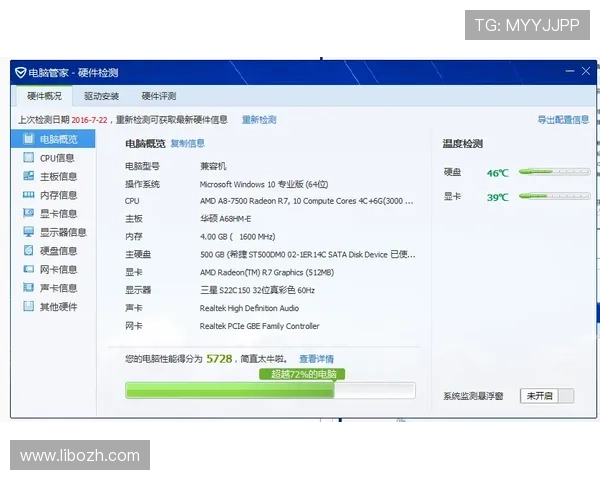
Task: Click the performance score progress bar
Action: pyautogui.click(x=270, y=390)
